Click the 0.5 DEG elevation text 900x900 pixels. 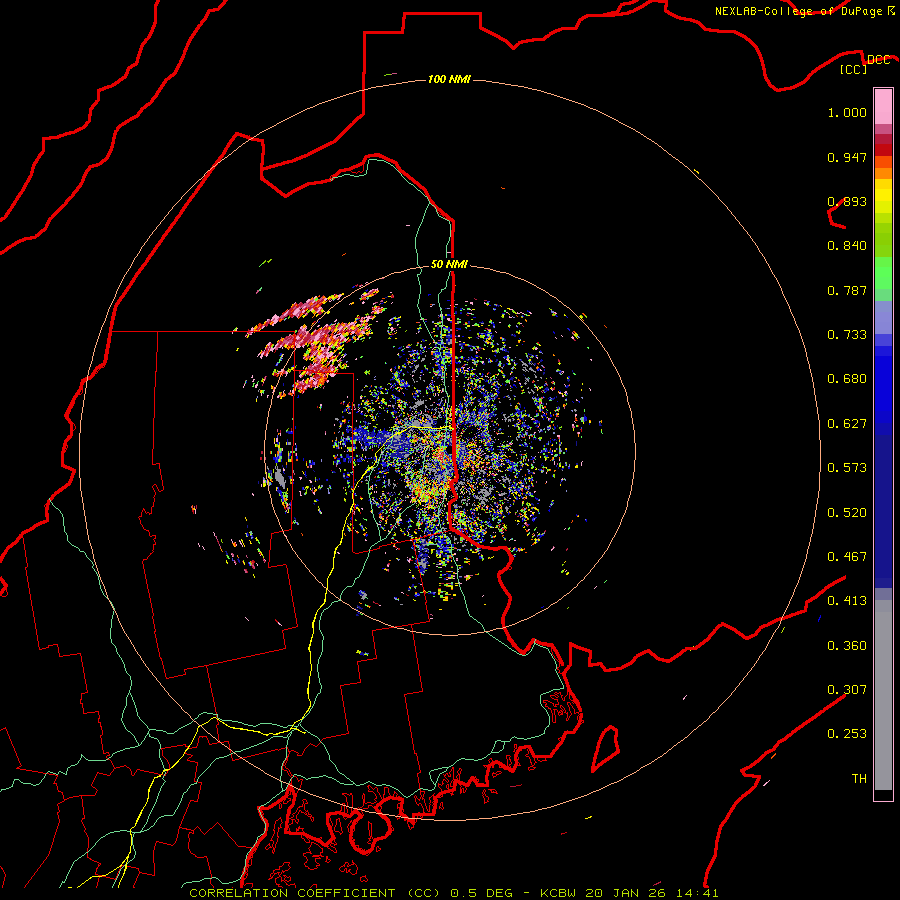[481, 893]
